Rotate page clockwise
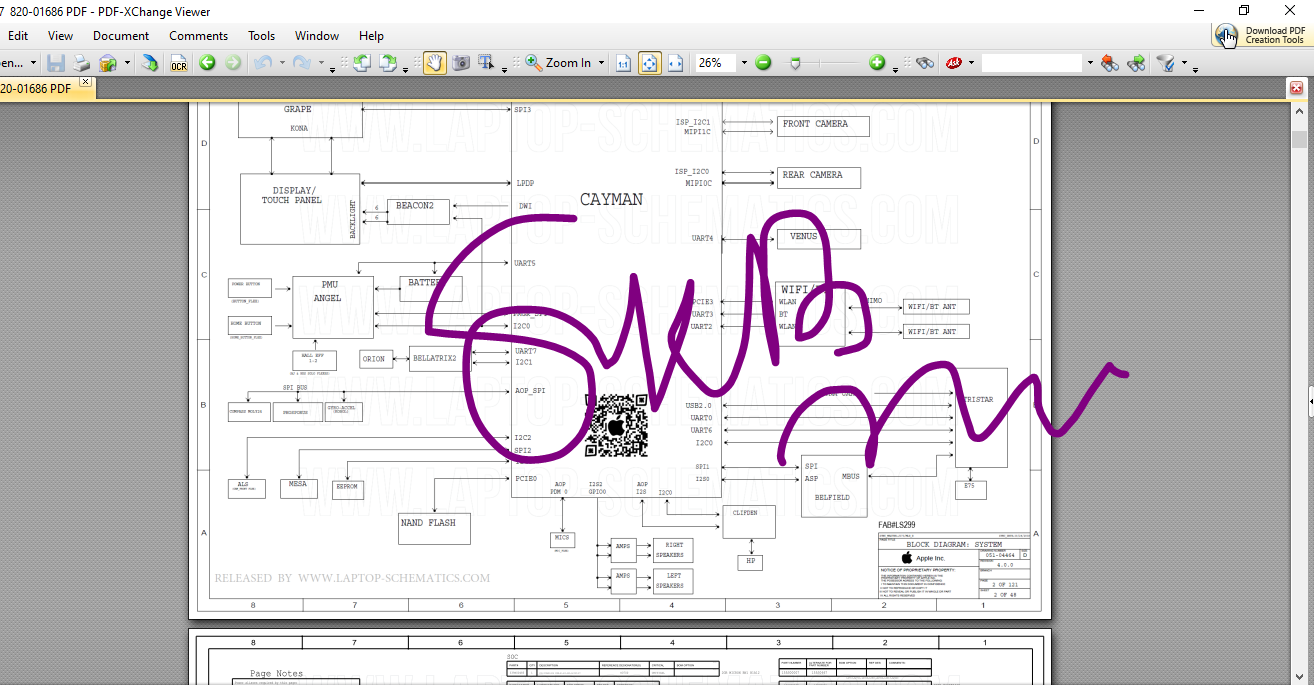 point(389,63)
